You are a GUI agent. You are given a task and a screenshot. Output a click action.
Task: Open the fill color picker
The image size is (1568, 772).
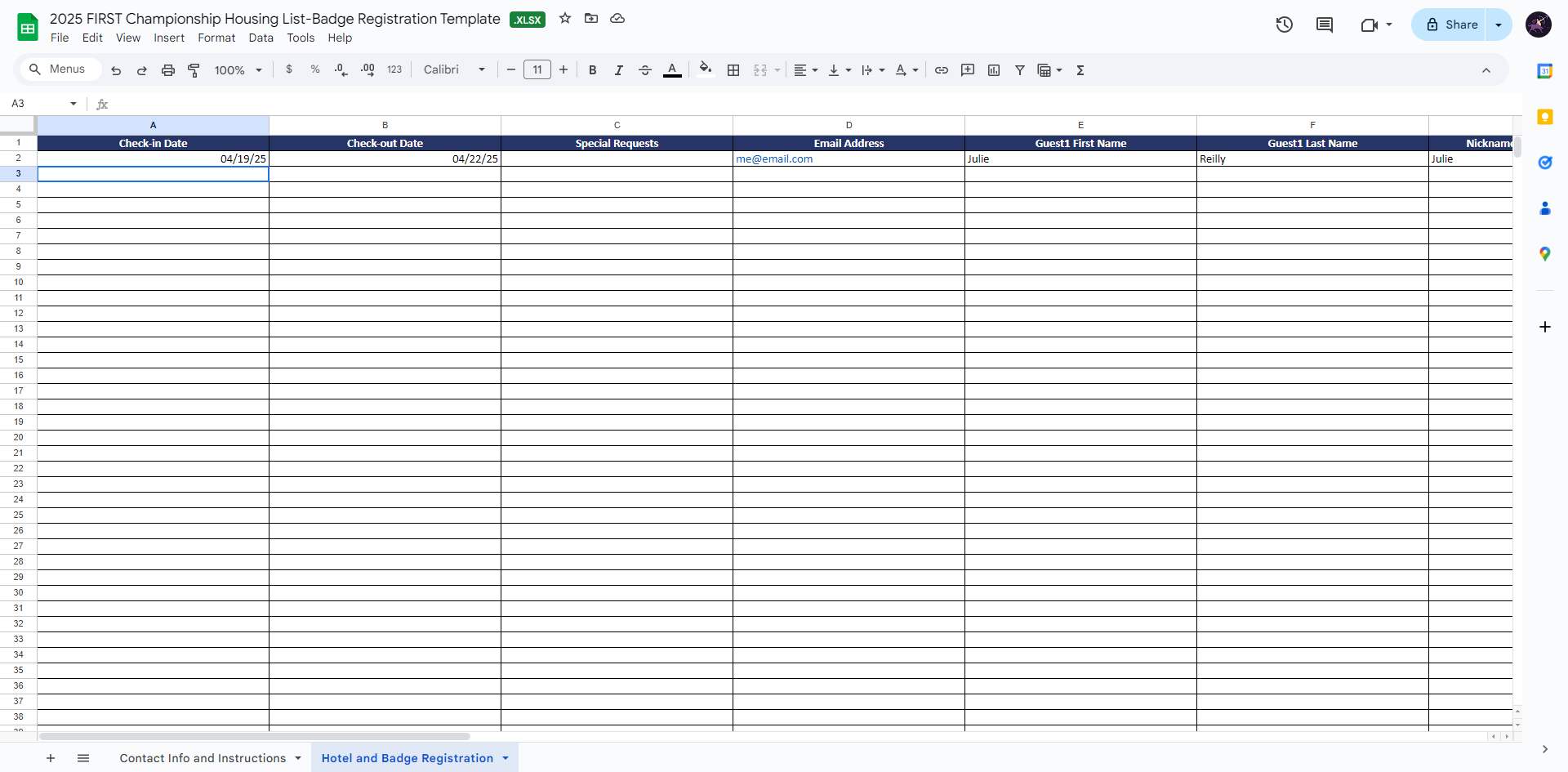pyautogui.click(x=706, y=69)
